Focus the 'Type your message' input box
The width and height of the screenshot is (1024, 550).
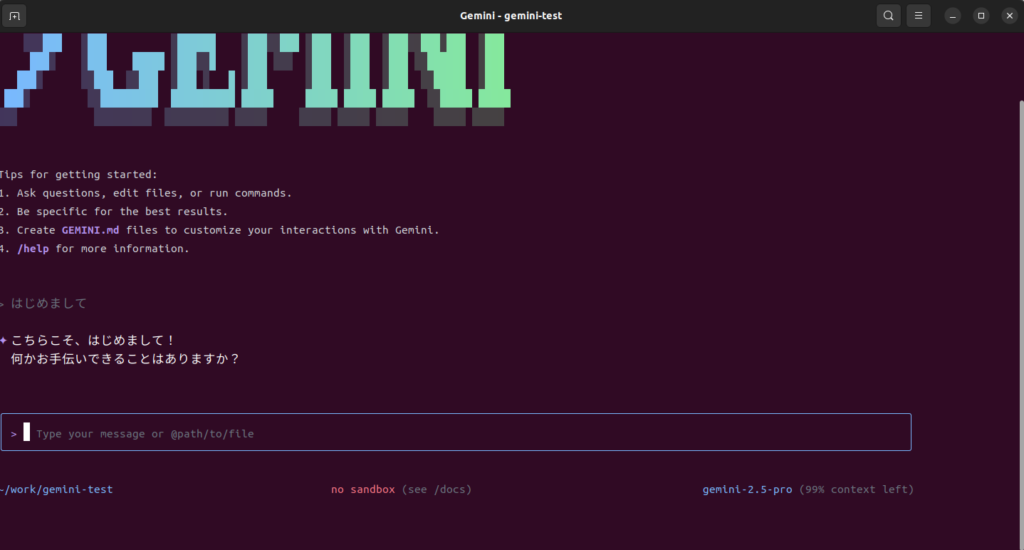(456, 432)
